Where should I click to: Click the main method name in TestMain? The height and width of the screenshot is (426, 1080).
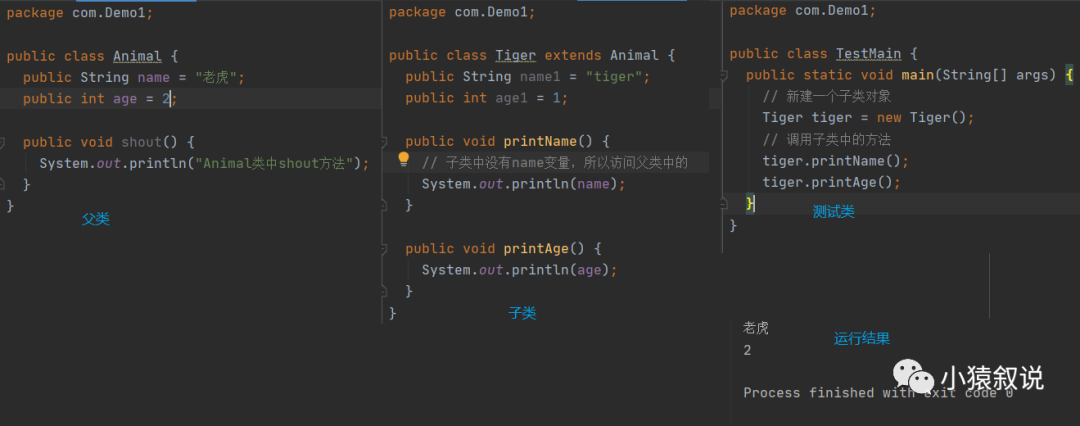click(917, 75)
